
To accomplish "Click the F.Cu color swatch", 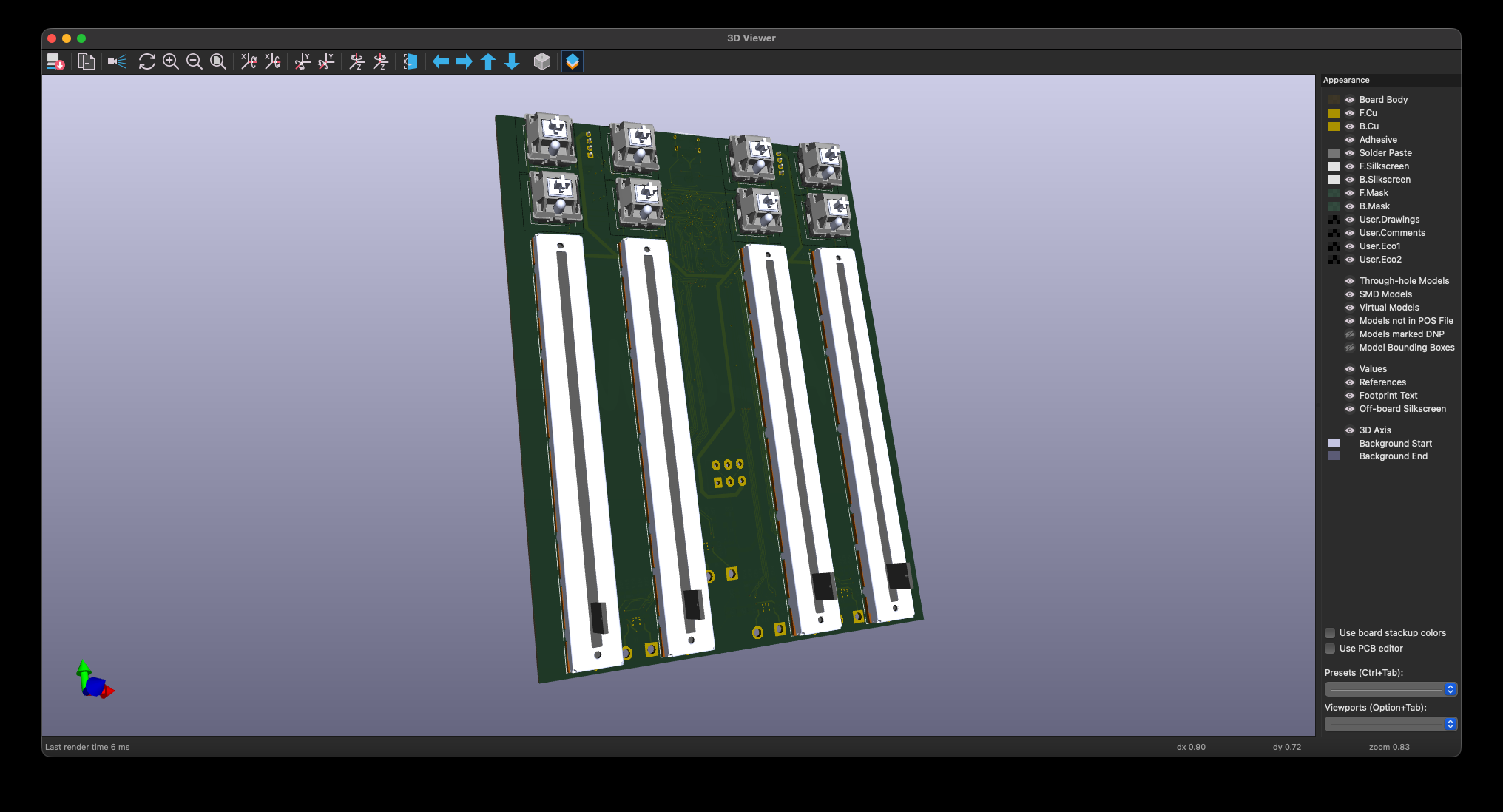I will [1334, 113].
